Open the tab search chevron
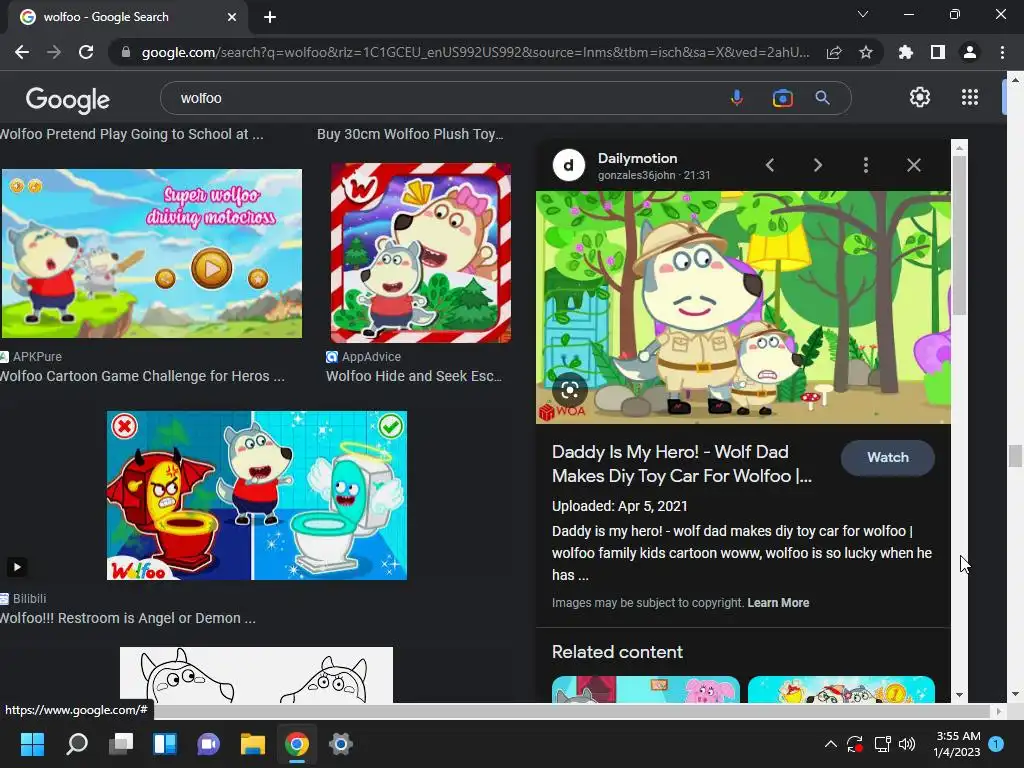 click(x=863, y=14)
